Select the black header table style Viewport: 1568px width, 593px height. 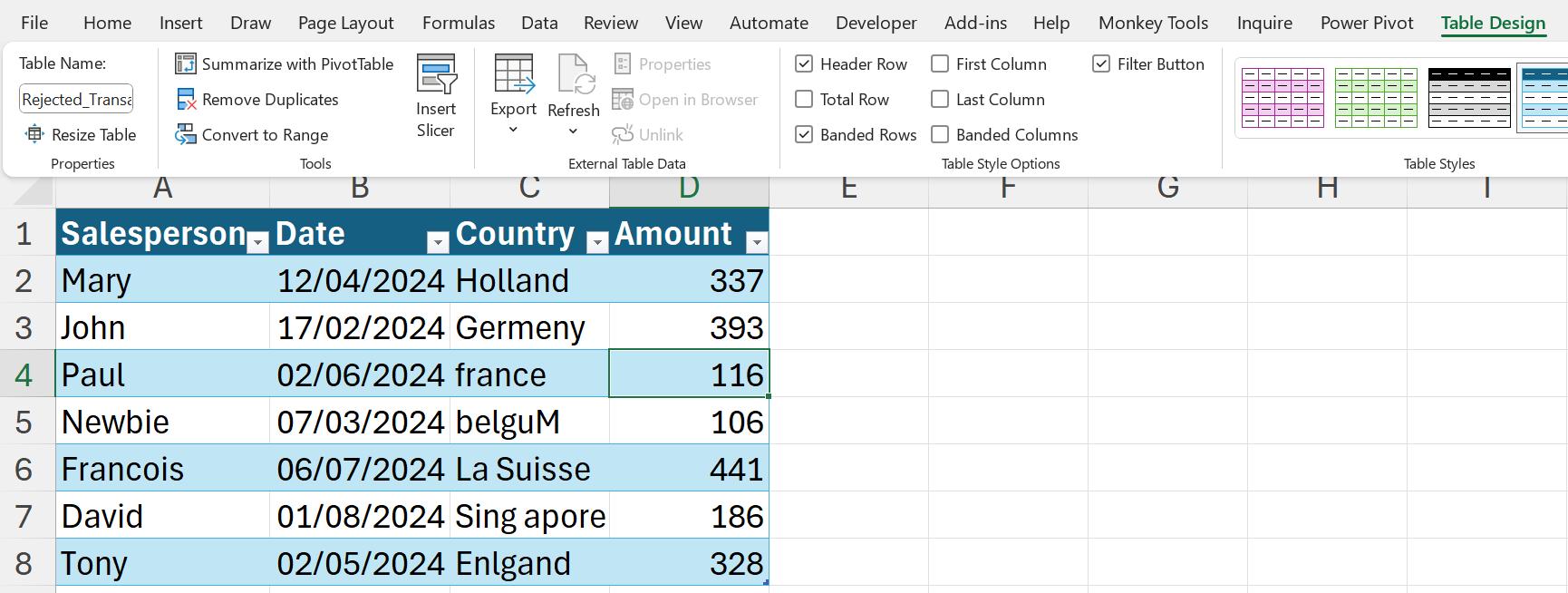pyautogui.click(x=1469, y=98)
